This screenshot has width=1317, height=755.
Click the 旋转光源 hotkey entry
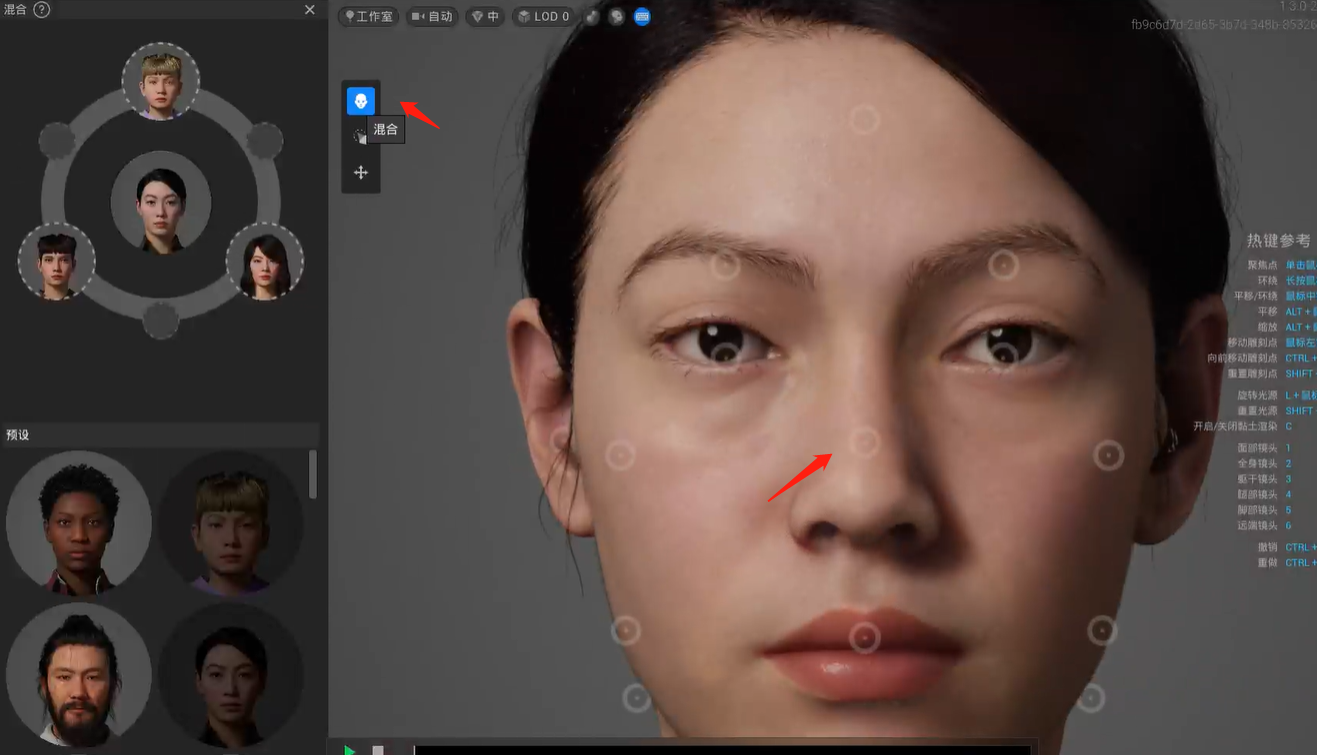coord(1276,396)
